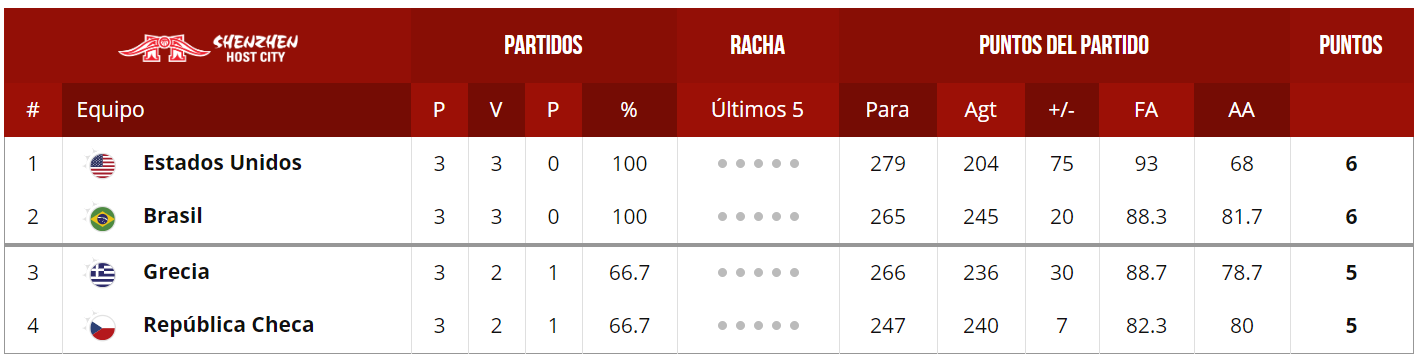Click Grecia last-five streak dots
1419x360 pixels.
758,272
